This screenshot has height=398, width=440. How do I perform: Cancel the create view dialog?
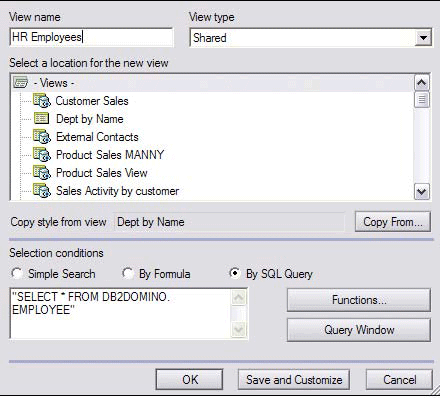[x=399, y=379]
